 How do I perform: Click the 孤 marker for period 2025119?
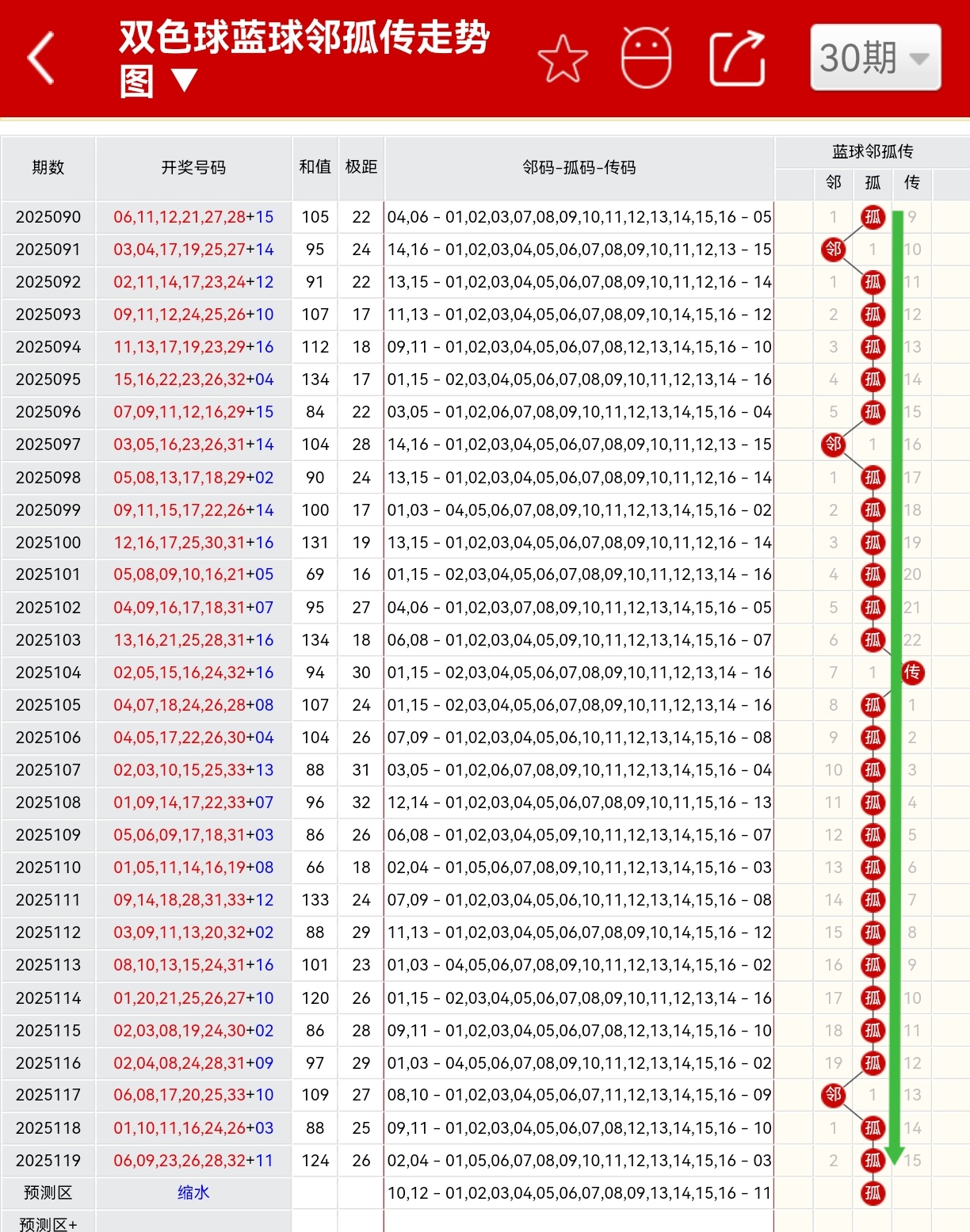pyautogui.click(x=872, y=1160)
